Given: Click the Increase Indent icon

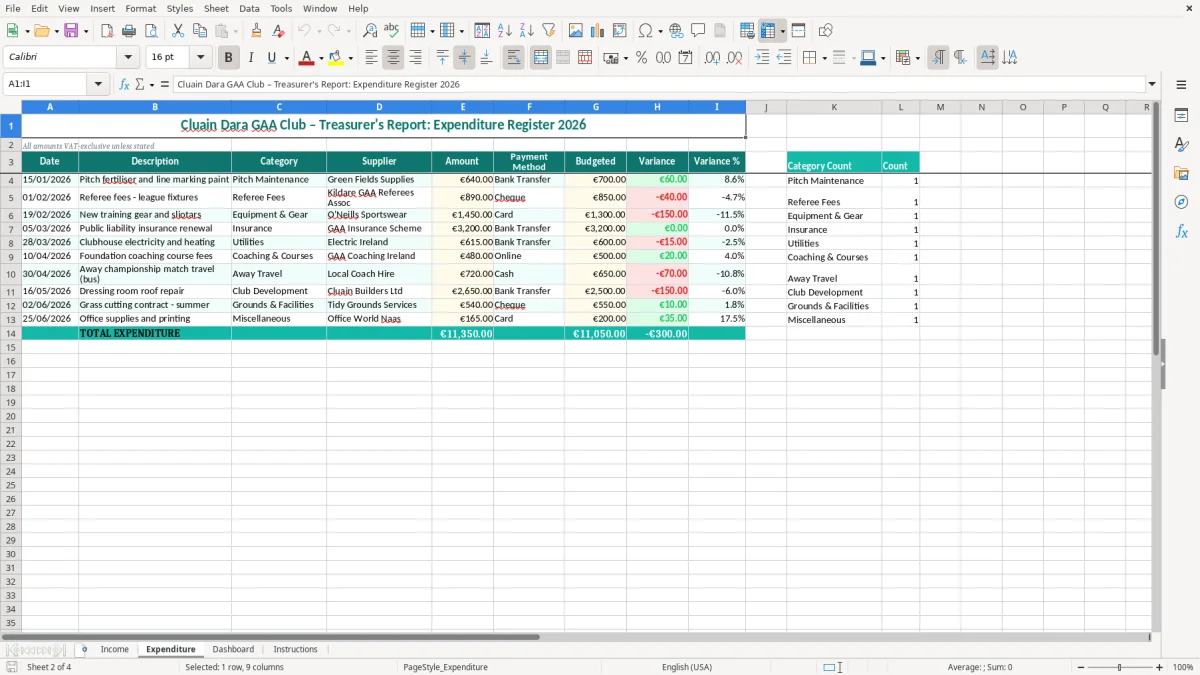Looking at the screenshot, I should pyautogui.click(x=762, y=58).
